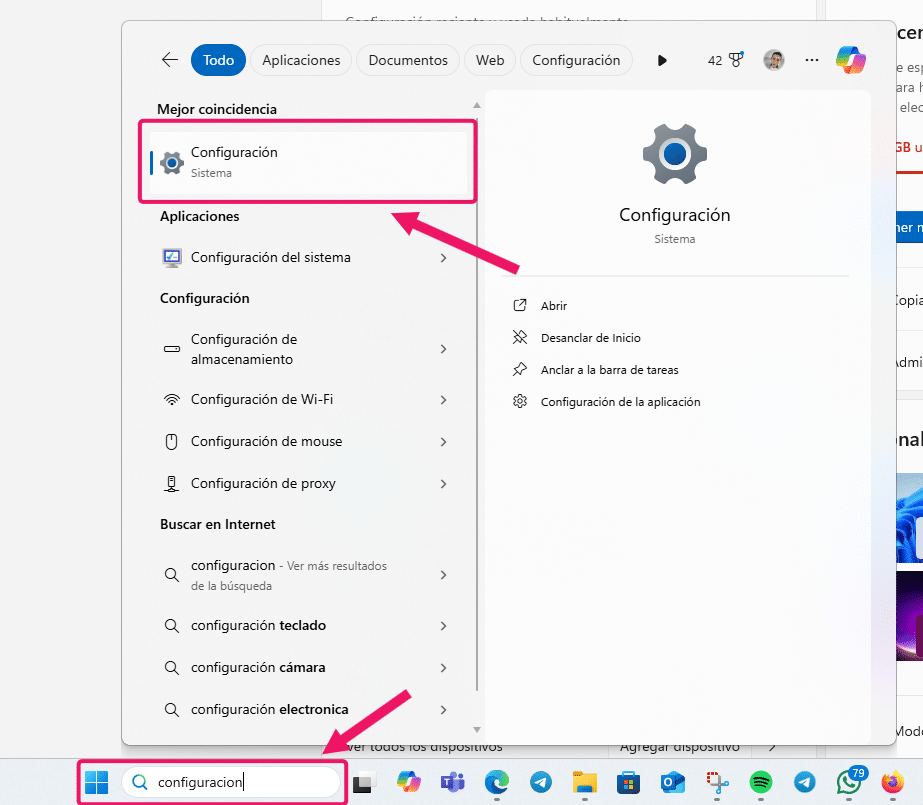This screenshot has width=923, height=805.
Task: Launch Copilot from the taskbar
Action: coord(409,782)
